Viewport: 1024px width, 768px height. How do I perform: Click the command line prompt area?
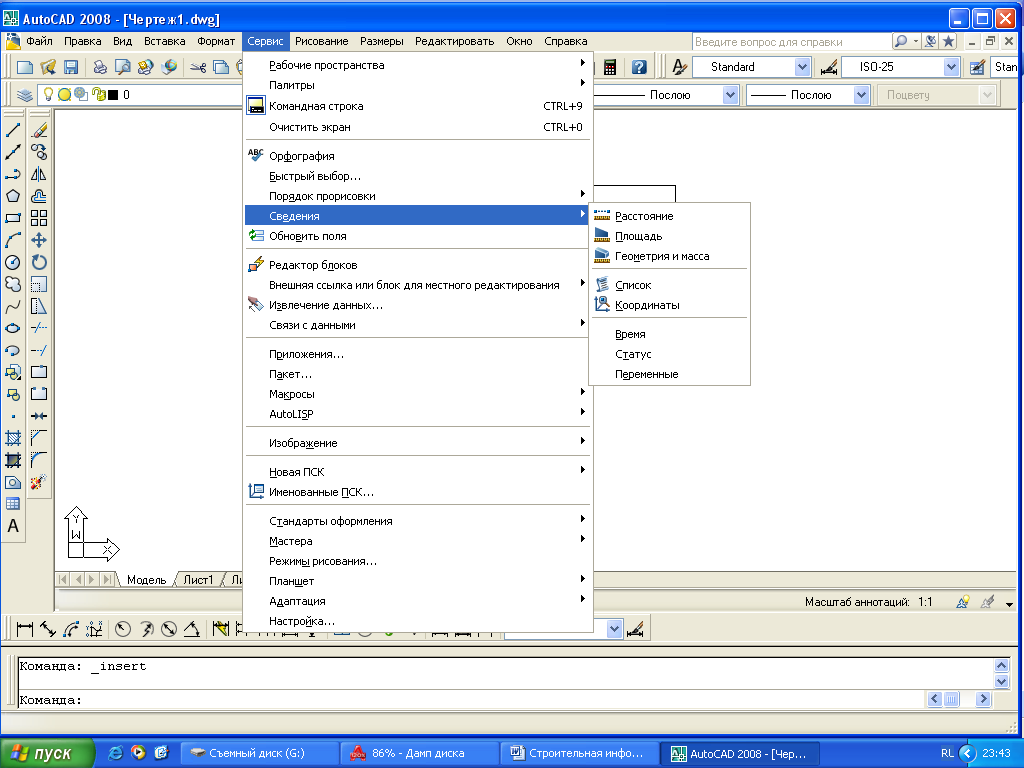(470, 699)
